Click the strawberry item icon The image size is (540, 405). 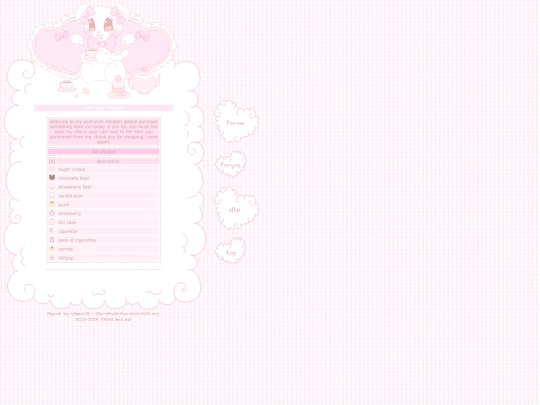pyautogui.click(x=52, y=213)
